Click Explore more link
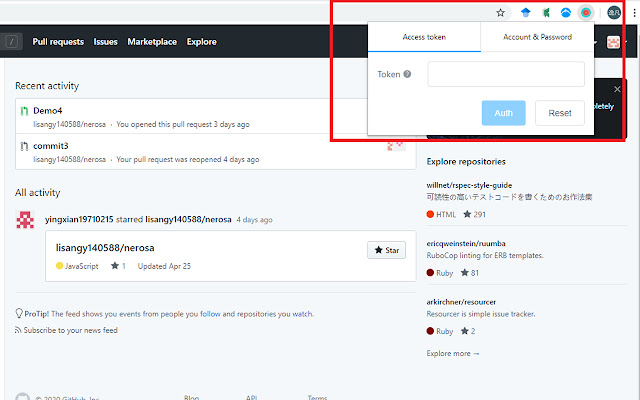 [453, 353]
